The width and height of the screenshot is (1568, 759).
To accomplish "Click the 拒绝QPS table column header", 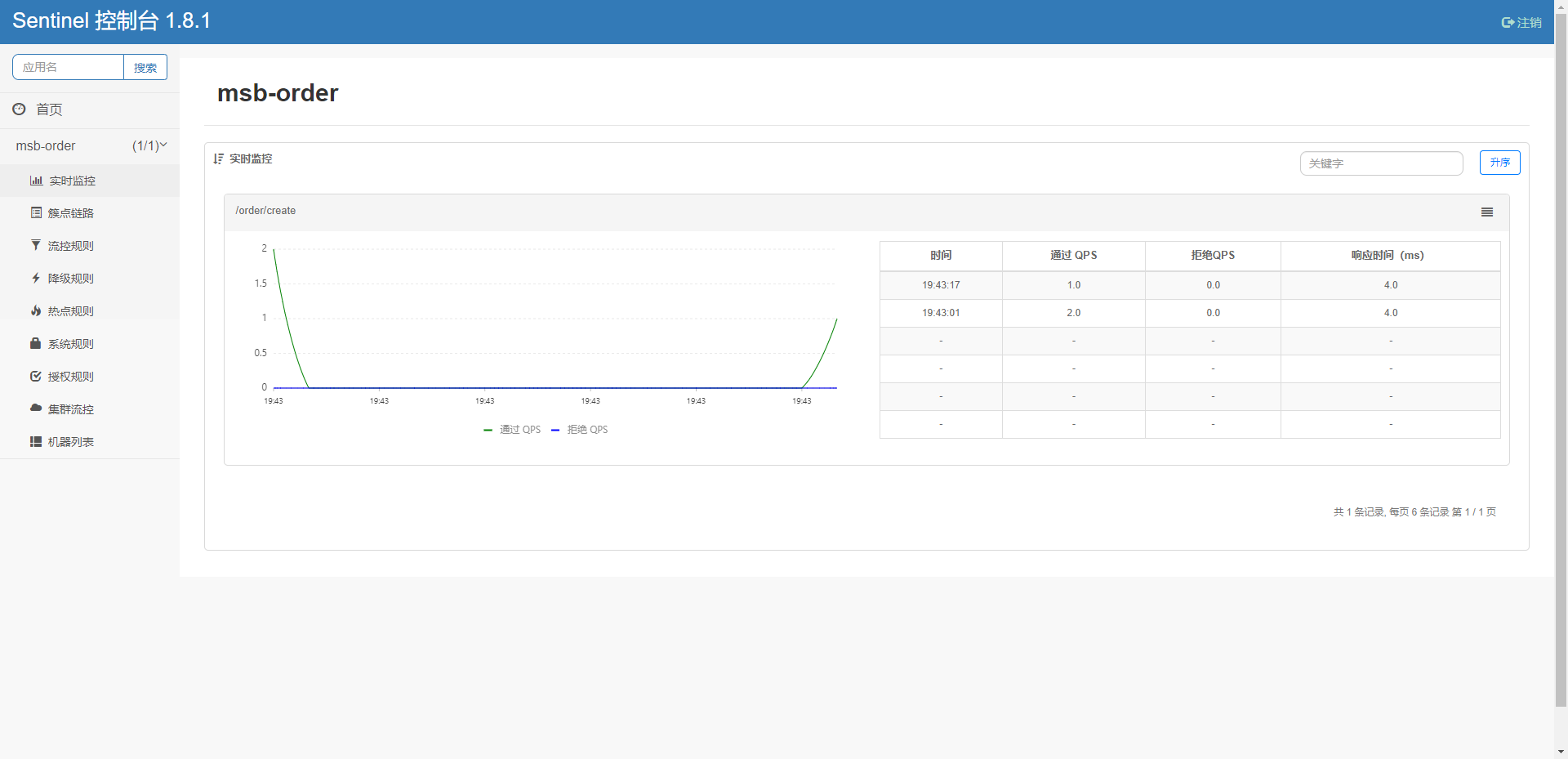I will click(1213, 256).
